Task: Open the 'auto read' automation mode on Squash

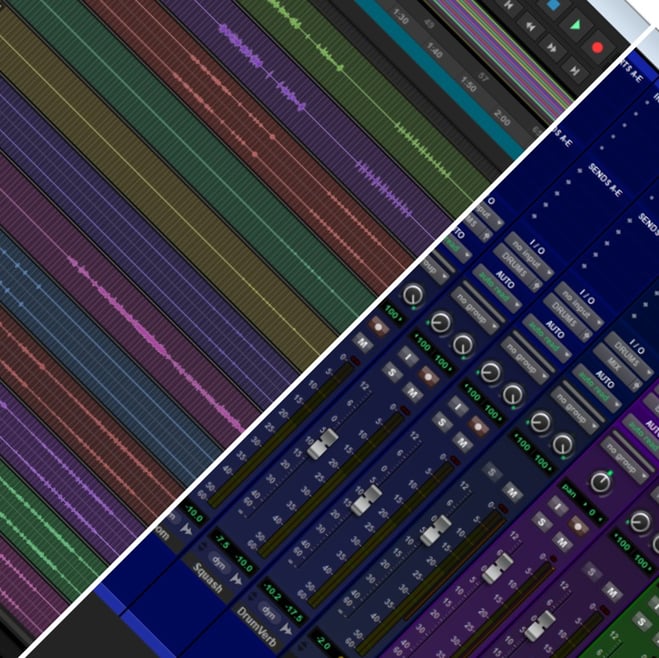Action: (x=496, y=290)
